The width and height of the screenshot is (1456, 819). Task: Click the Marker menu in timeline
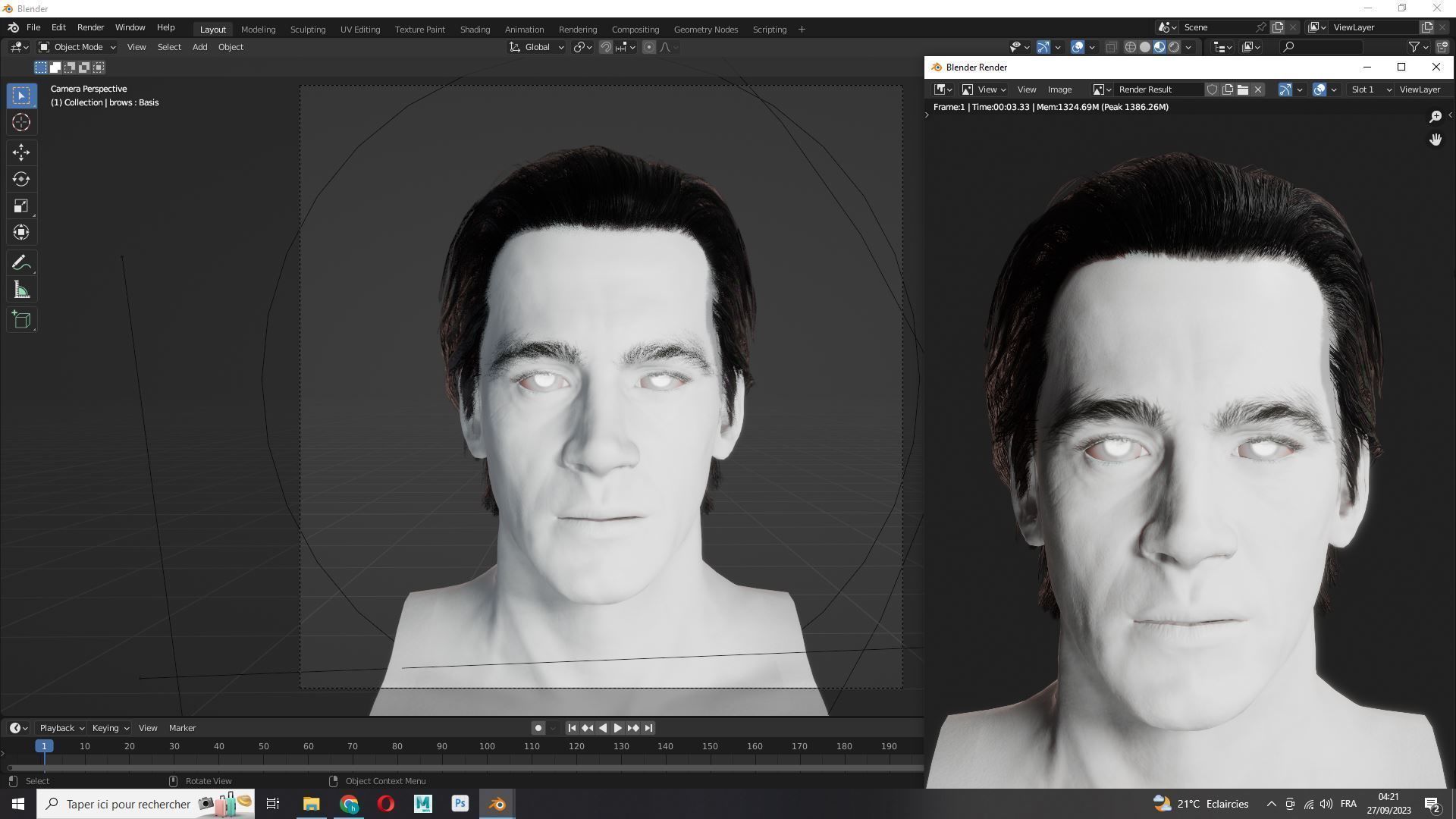[x=182, y=728]
